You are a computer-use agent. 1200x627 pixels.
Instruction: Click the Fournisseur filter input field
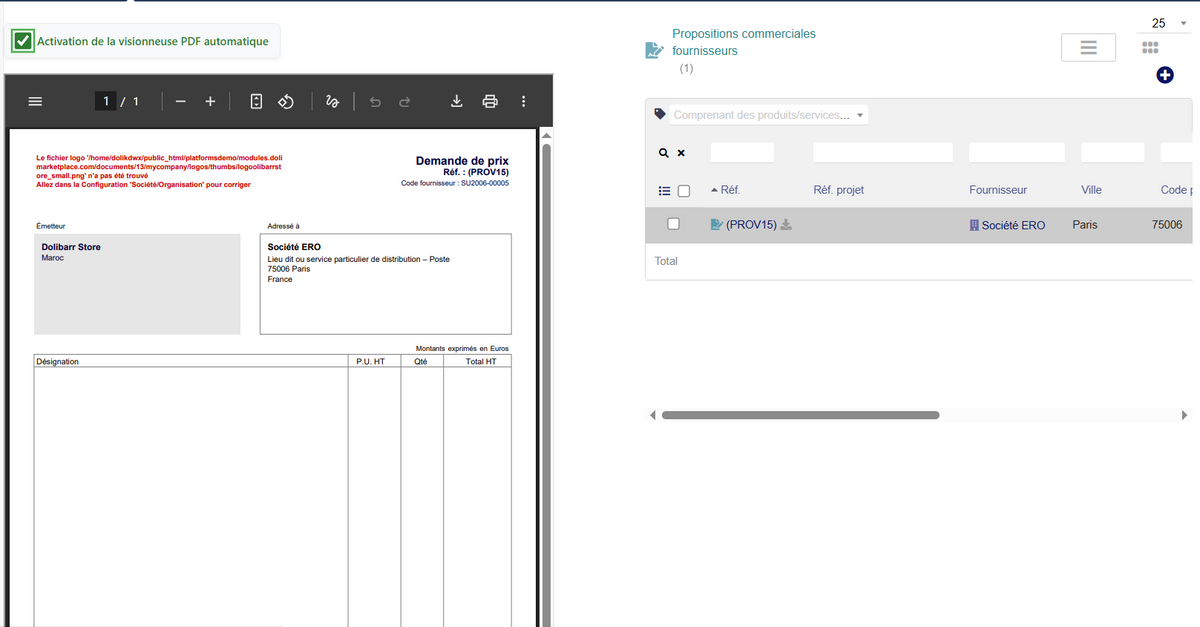point(1017,152)
